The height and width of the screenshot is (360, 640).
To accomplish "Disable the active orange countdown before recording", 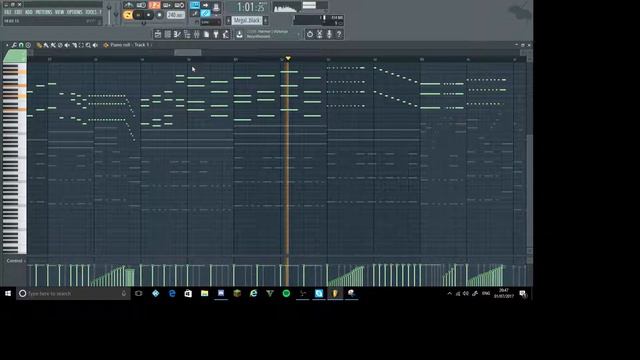I will [x=154, y=5].
